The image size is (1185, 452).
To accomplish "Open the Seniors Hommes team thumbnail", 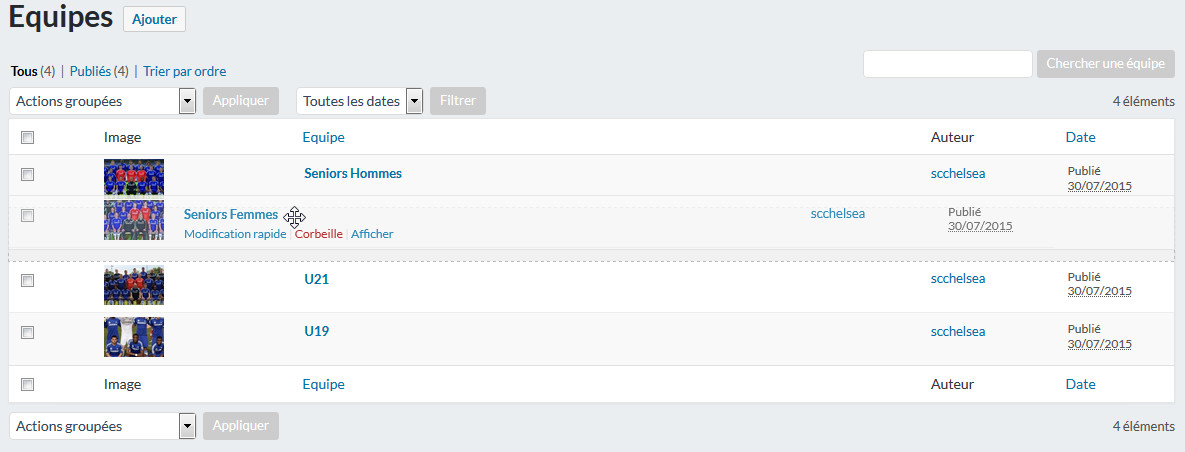I will pos(134,178).
